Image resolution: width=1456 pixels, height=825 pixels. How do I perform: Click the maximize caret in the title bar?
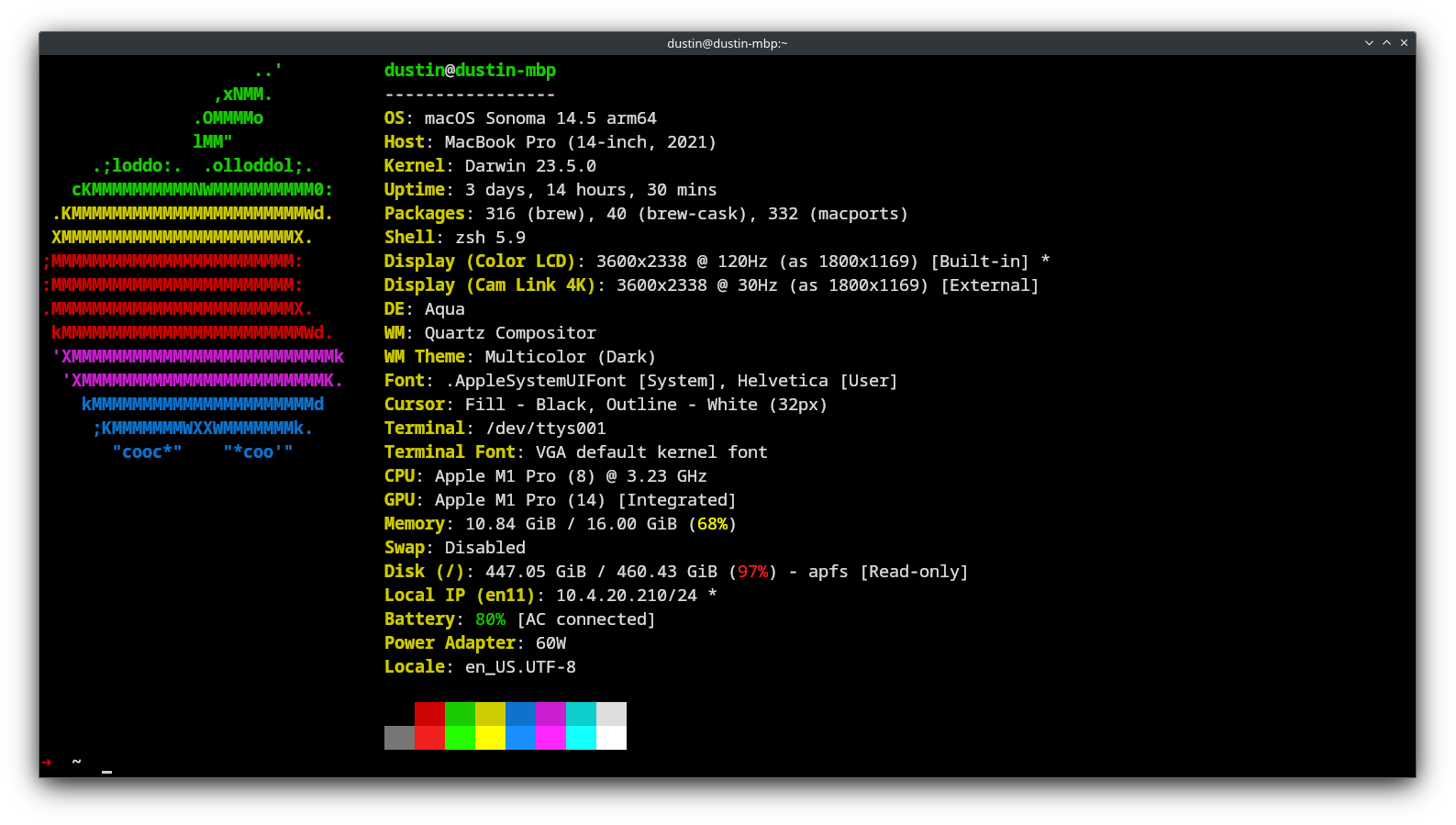1386,43
